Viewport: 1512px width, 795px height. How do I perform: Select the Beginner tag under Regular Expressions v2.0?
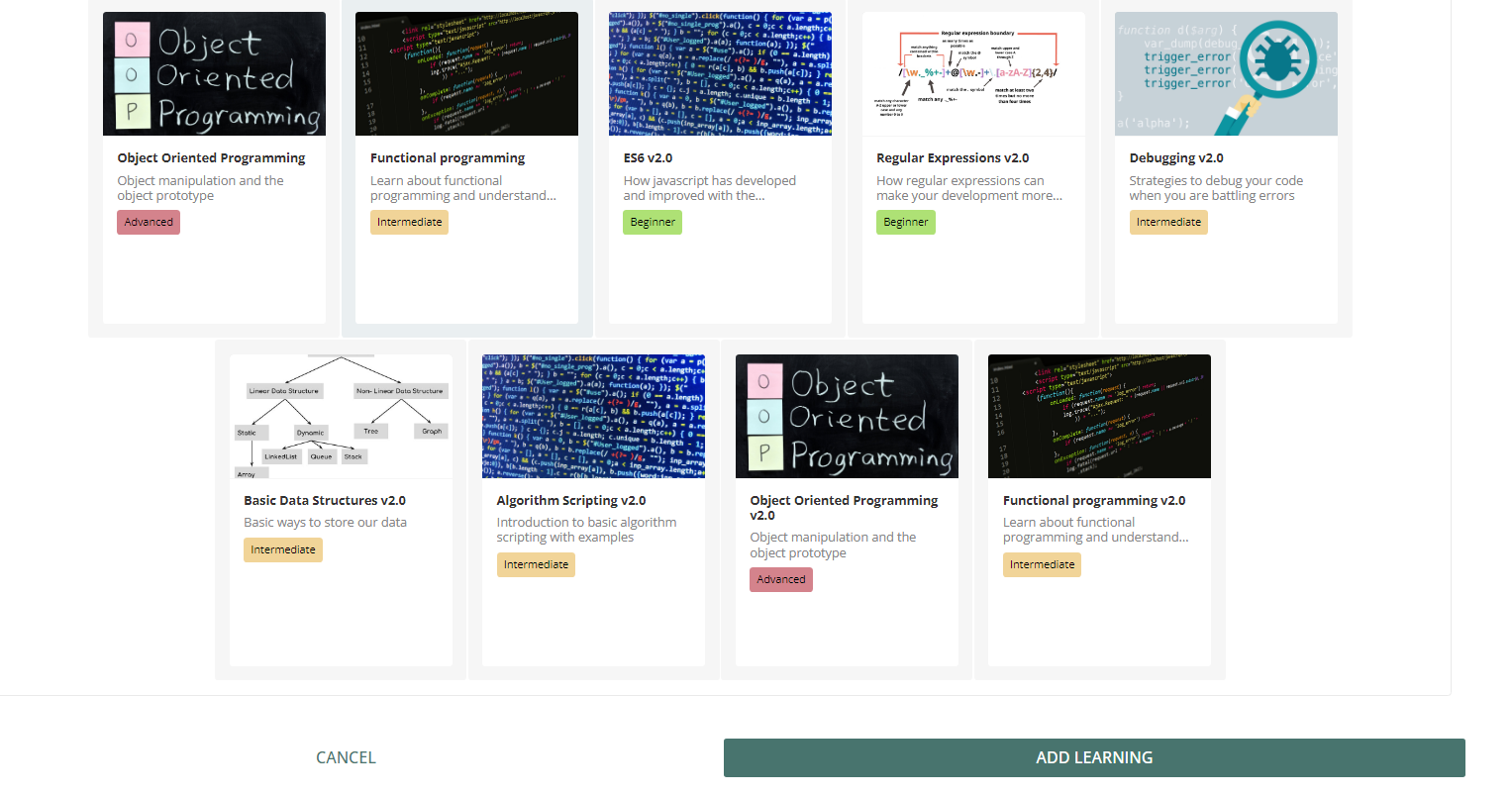pos(905,223)
